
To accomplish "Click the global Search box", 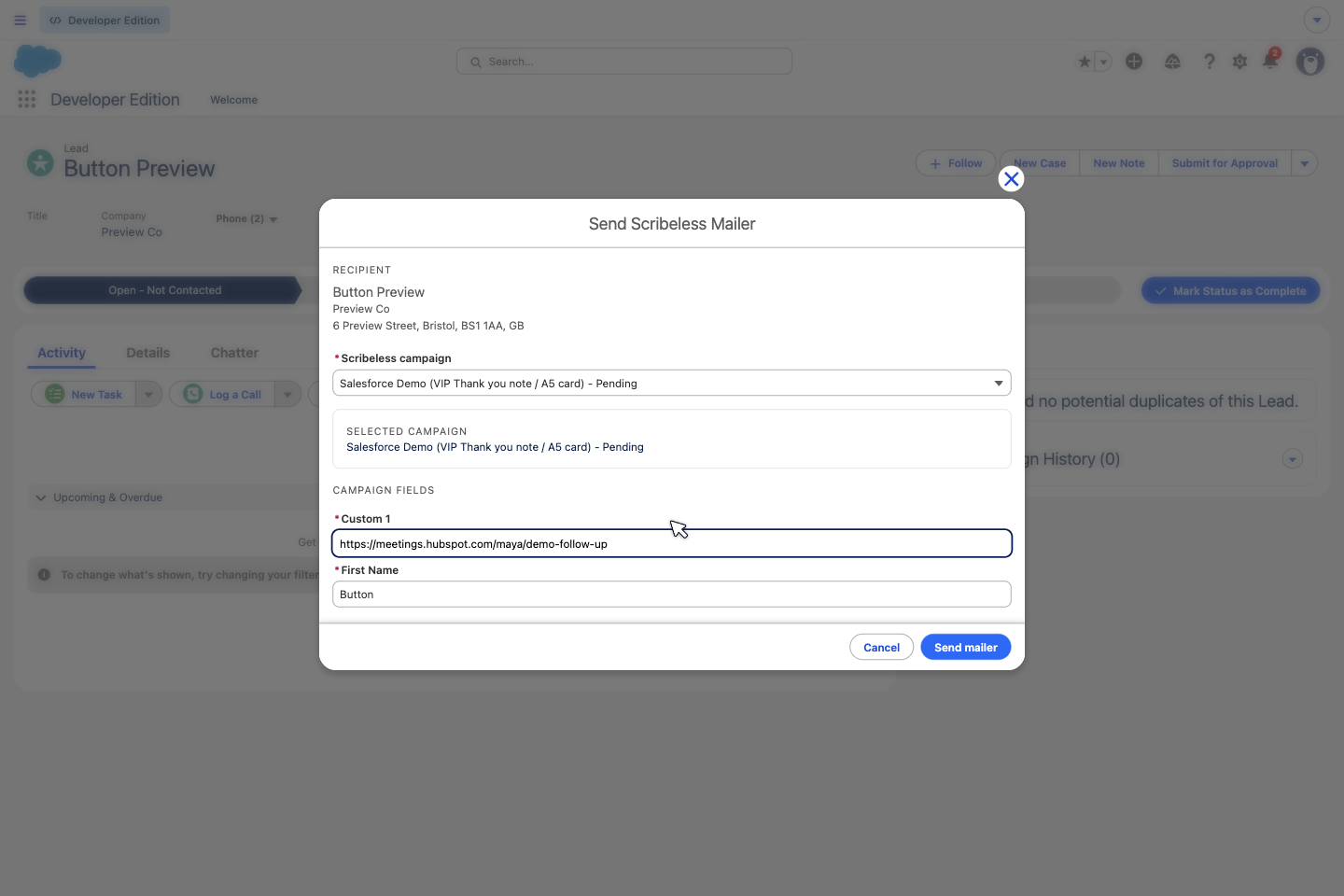I will click(x=623, y=62).
